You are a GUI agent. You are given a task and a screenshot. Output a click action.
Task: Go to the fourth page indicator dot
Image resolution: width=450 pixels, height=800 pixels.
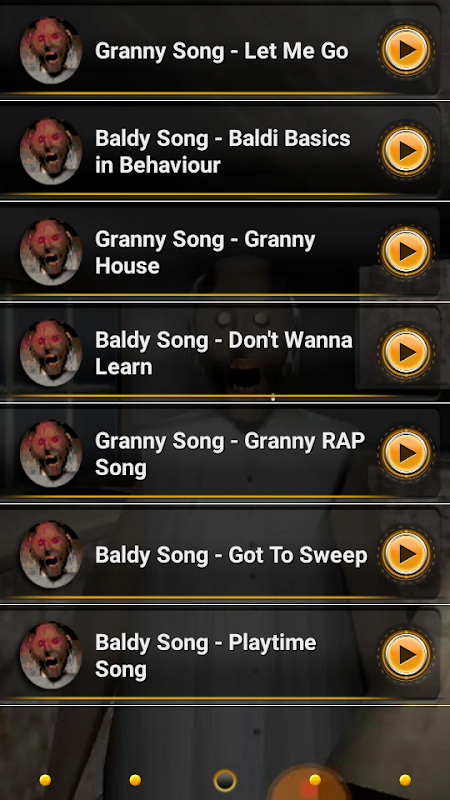click(315, 780)
